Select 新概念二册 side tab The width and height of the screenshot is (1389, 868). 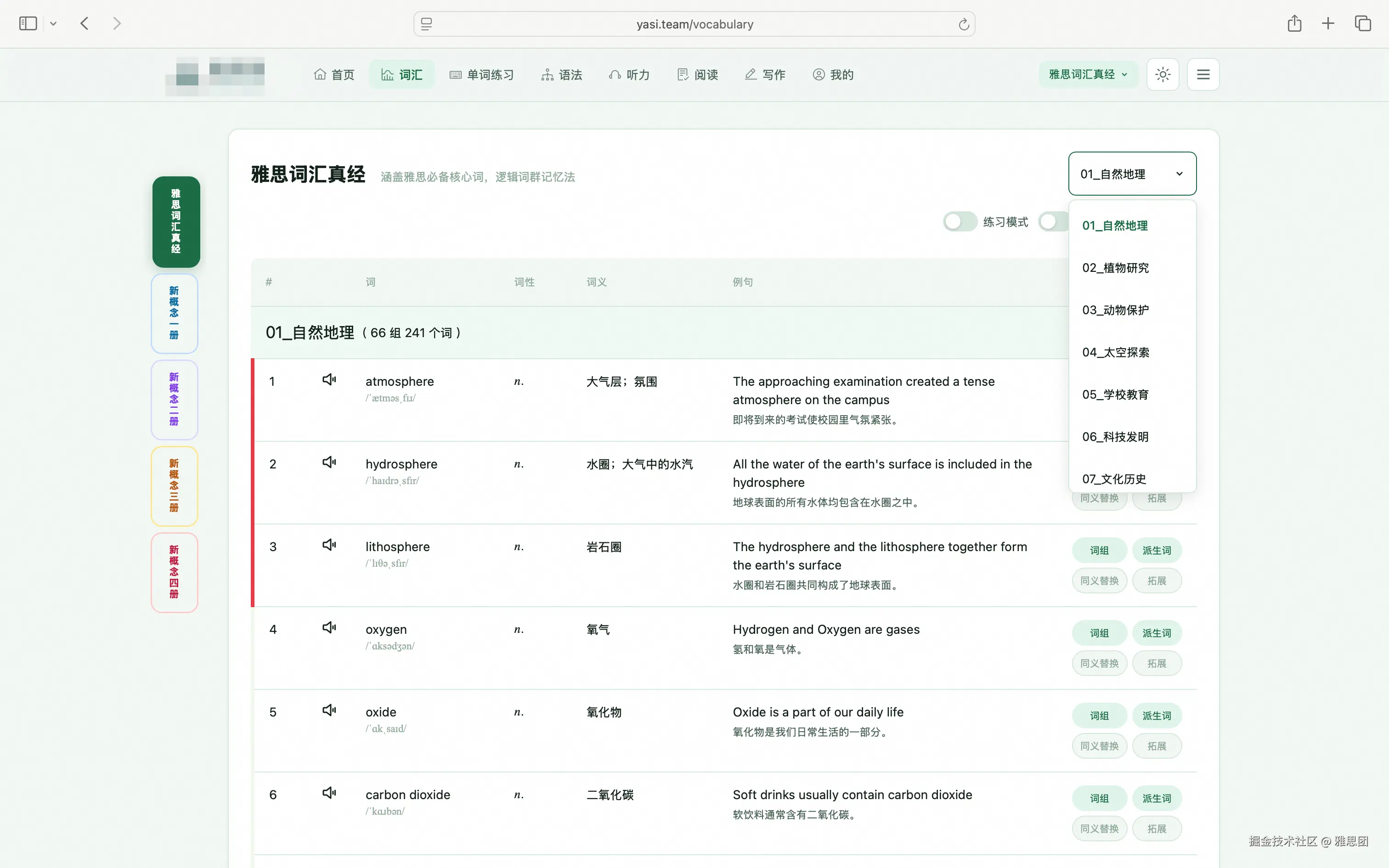(175, 400)
